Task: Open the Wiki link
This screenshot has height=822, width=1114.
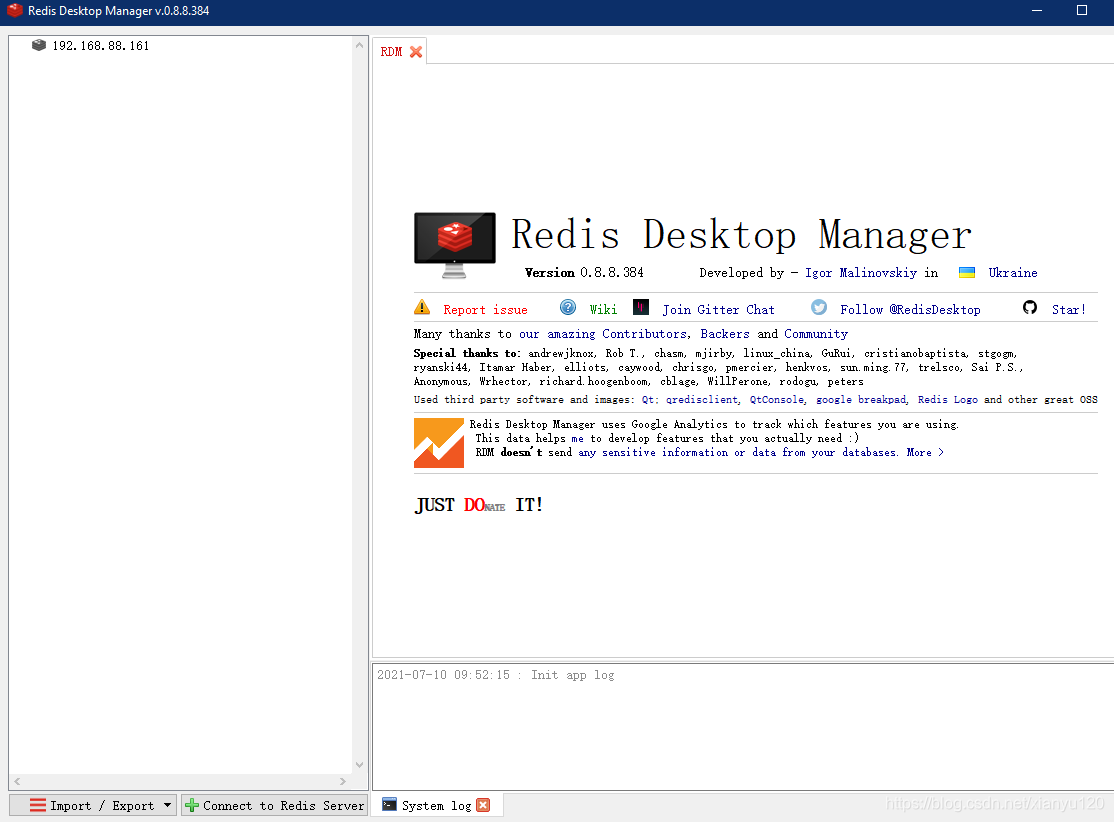Action: click(x=603, y=310)
